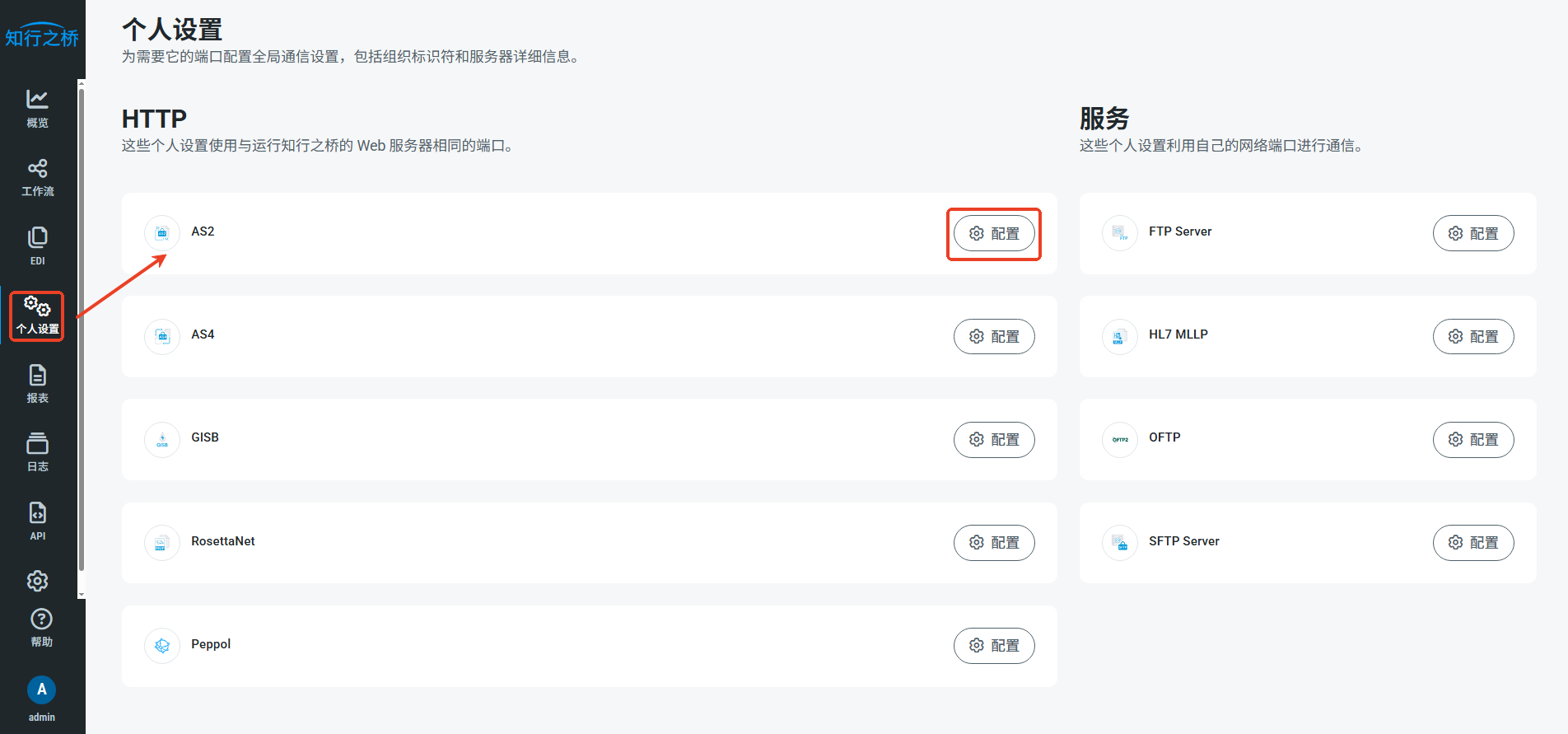Screen dimensions: 1568x734
Task: Open the 工作流 workflow sidebar icon
Action: pyautogui.click(x=37, y=177)
